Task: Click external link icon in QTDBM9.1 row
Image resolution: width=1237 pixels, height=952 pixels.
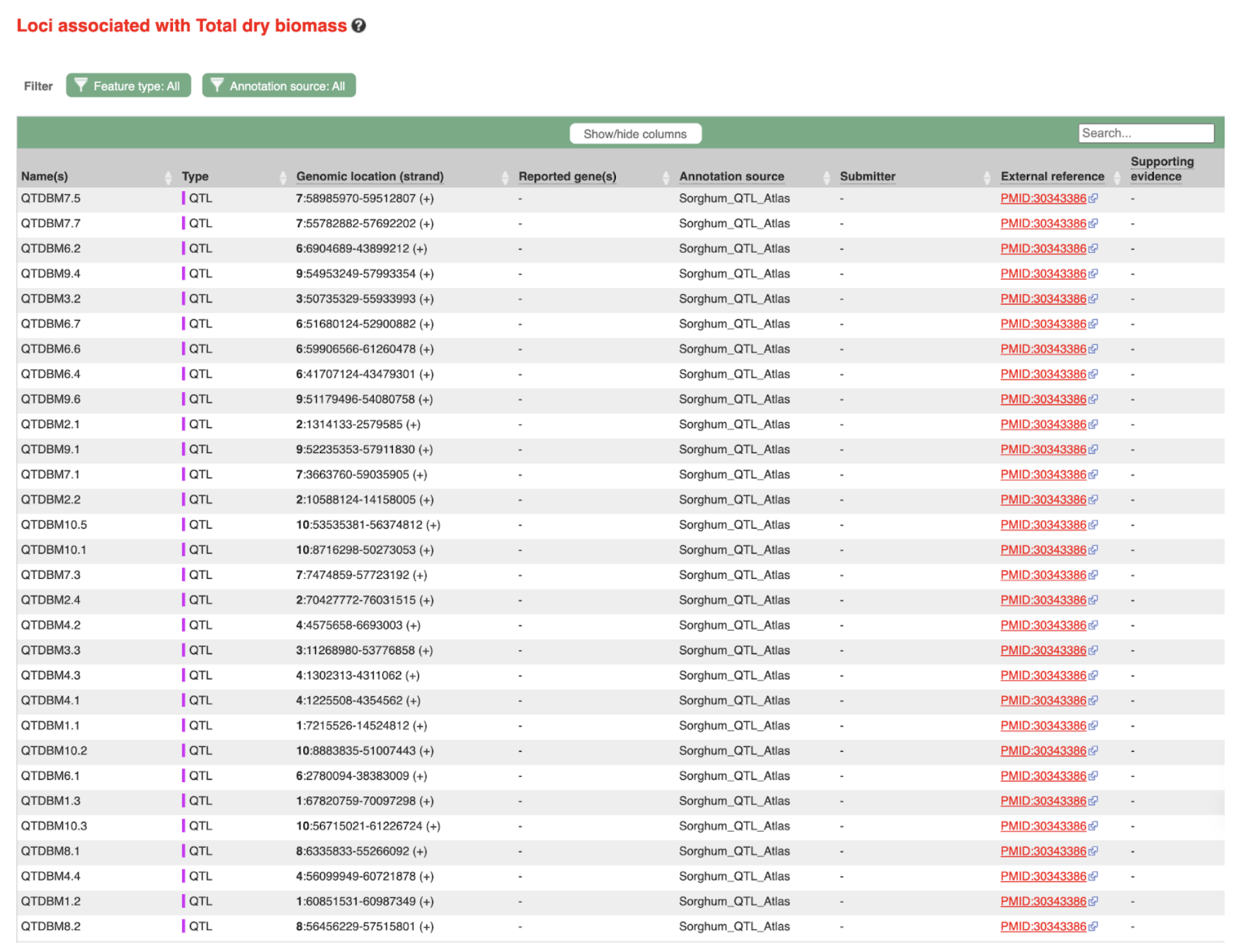Action: click(1093, 449)
